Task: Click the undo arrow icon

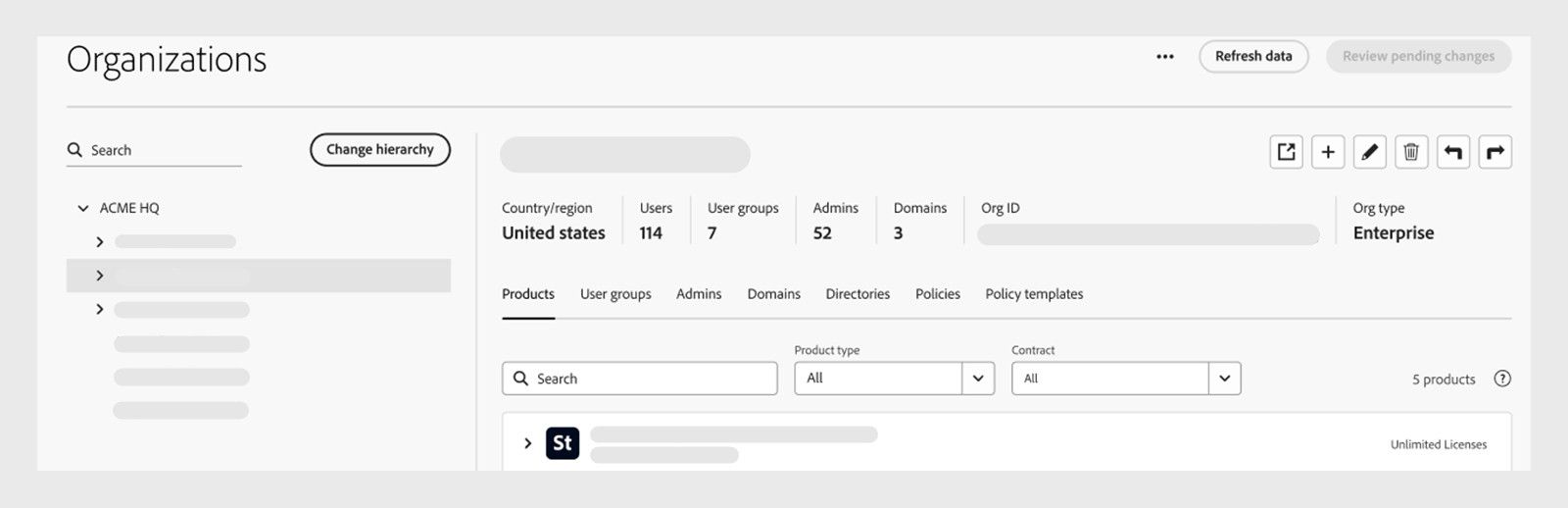Action: click(1453, 152)
